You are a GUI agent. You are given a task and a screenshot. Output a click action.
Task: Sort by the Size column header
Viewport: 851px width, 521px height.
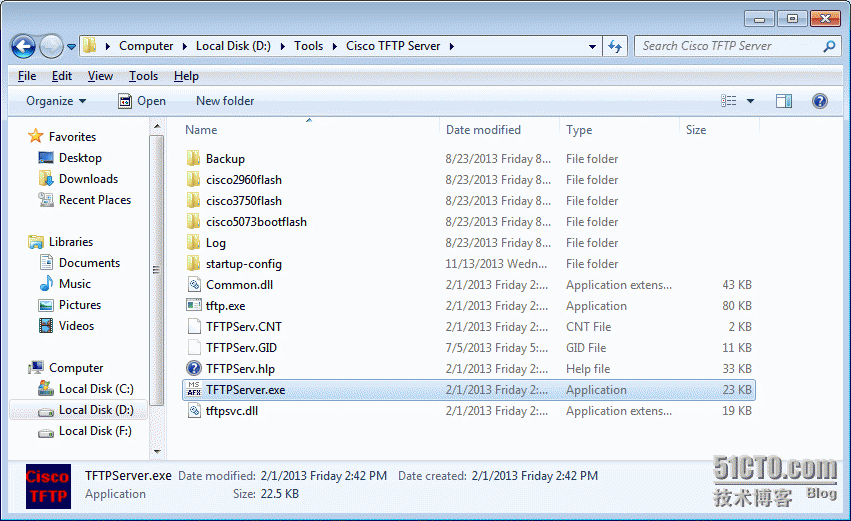[696, 130]
